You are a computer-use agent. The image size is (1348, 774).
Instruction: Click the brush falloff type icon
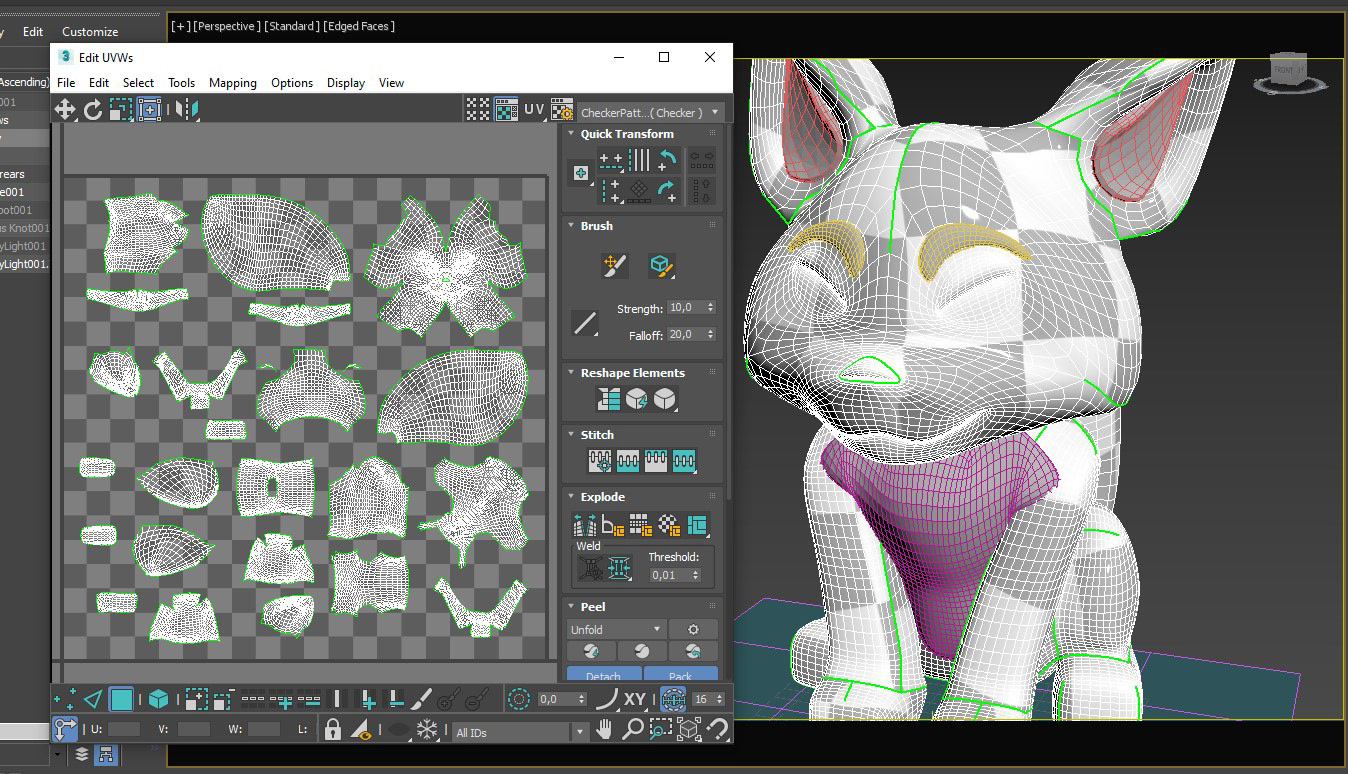pos(584,322)
